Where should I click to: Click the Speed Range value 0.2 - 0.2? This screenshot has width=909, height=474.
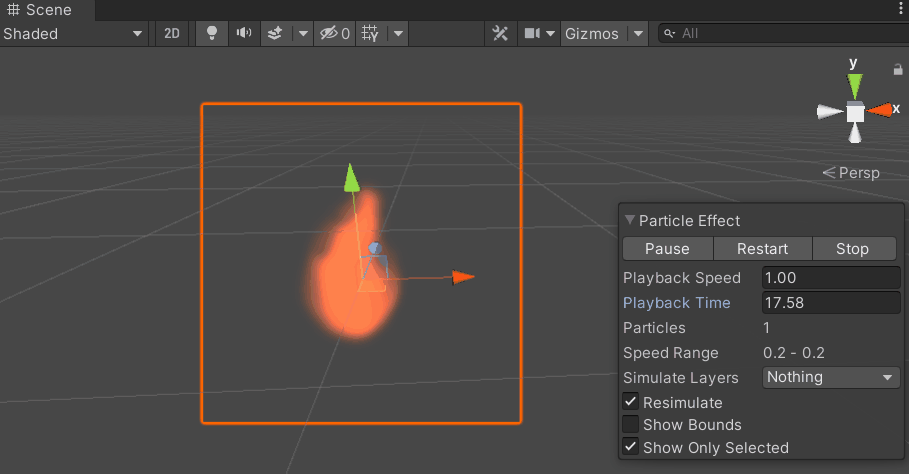pyautogui.click(x=794, y=352)
